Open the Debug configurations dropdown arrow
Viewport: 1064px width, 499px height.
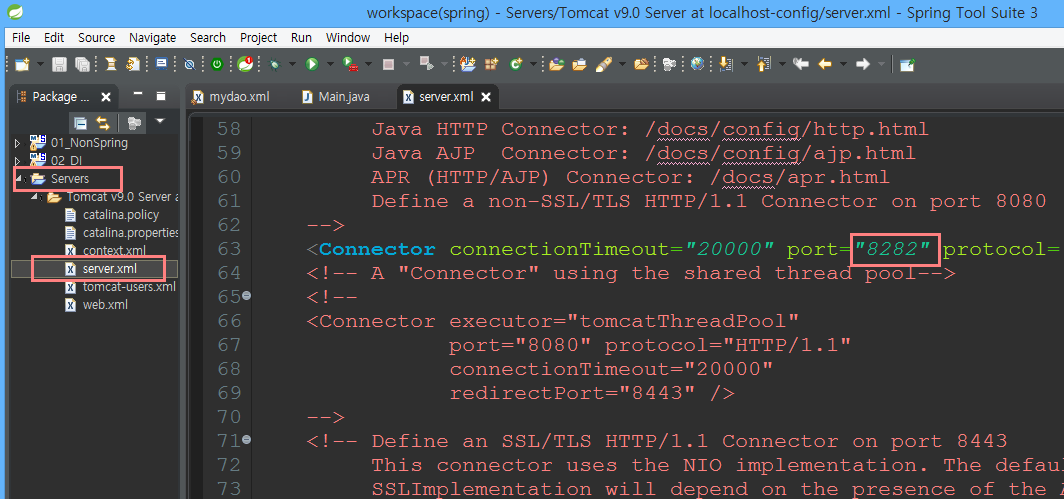pos(292,64)
